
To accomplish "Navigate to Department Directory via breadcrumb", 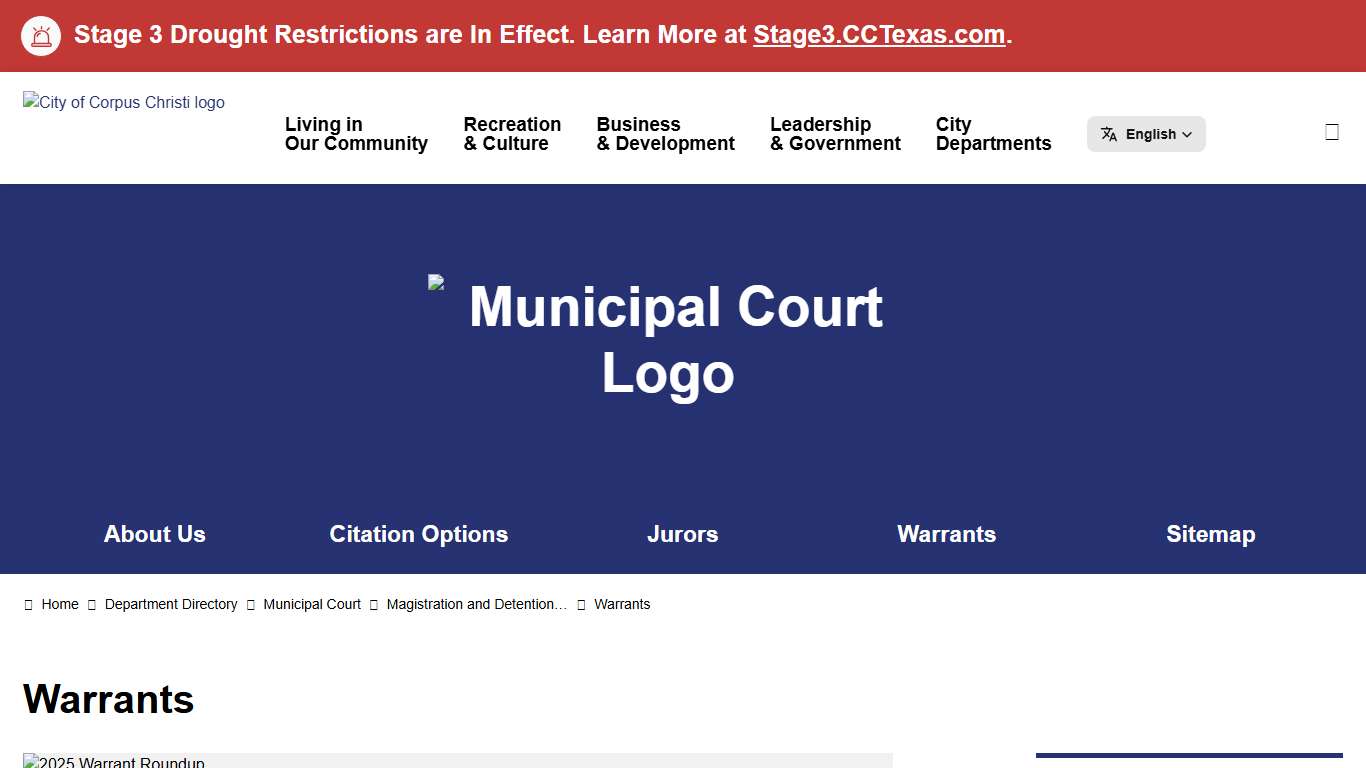I will [171, 604].
